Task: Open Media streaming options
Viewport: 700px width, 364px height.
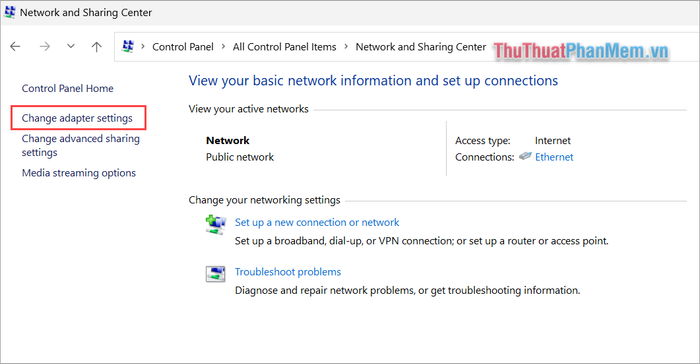Action: (x=79, y=173)
